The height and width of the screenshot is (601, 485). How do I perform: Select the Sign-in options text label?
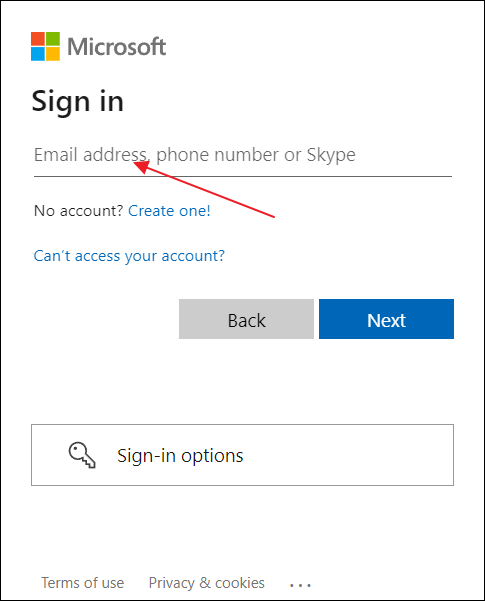point(180,456)
